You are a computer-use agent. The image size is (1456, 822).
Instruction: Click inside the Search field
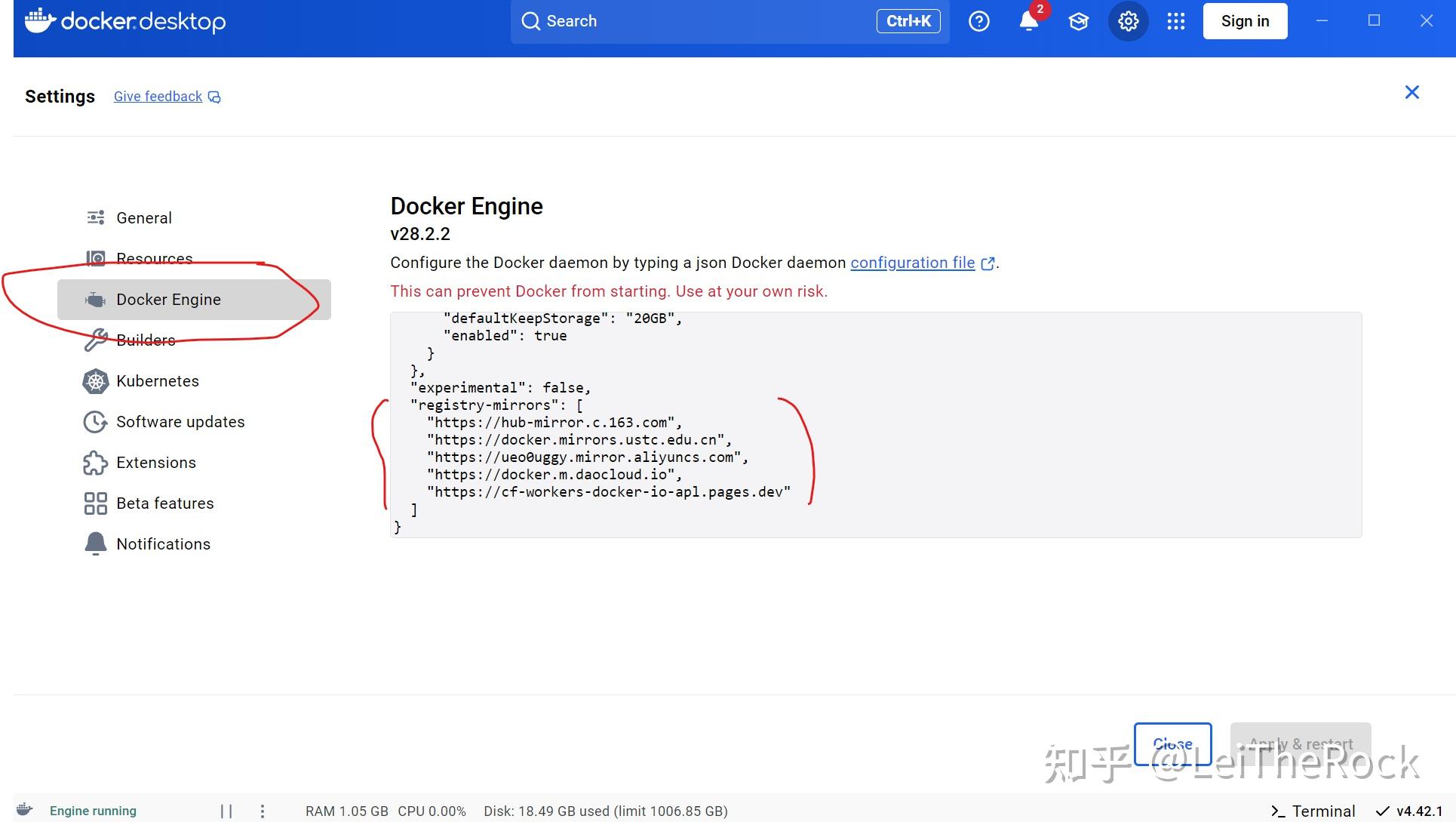[x=679, y=21]
